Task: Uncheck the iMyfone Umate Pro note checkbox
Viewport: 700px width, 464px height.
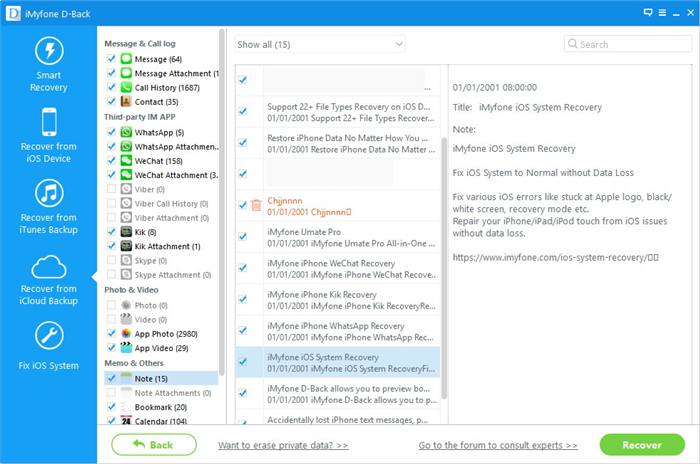Action: 242,237
